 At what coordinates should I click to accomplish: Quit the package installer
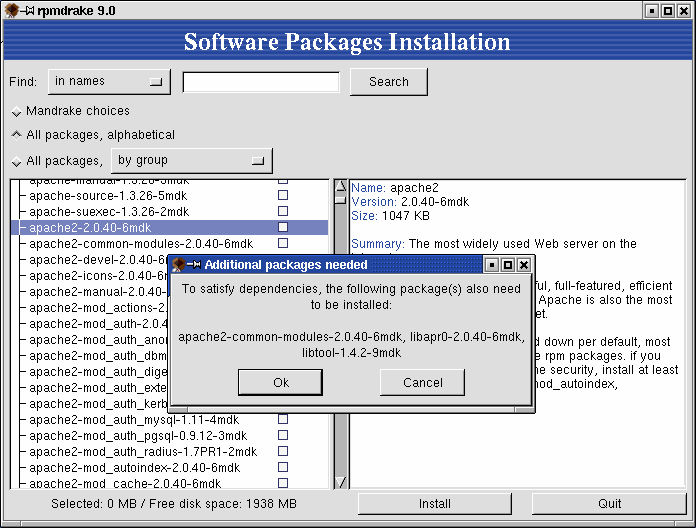[x=609, y=504]
